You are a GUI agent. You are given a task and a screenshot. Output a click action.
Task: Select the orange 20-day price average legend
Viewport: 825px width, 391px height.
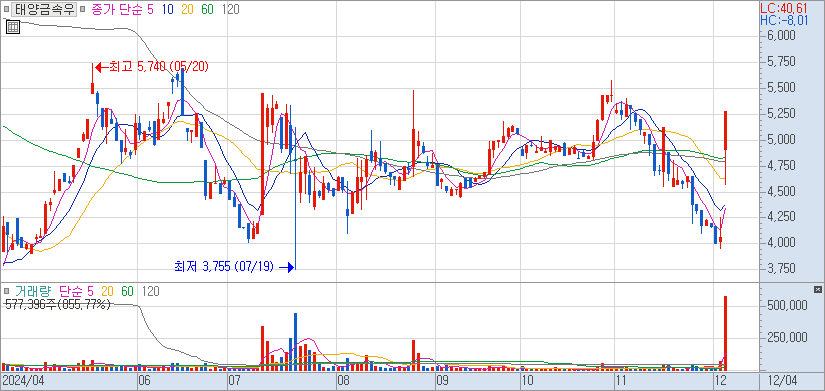(x=188, y=9)
